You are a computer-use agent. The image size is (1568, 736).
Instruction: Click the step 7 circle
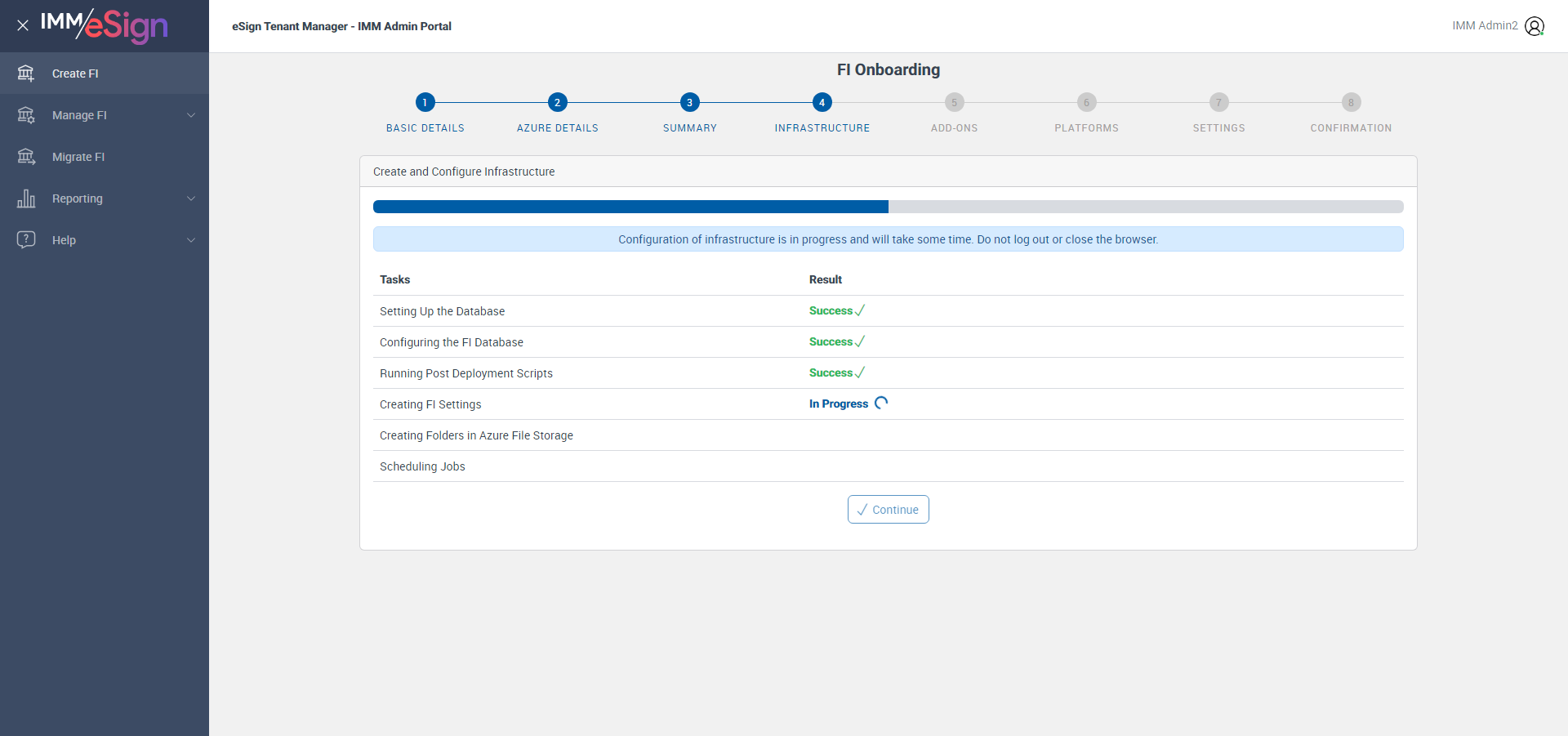click(1218, 102)
